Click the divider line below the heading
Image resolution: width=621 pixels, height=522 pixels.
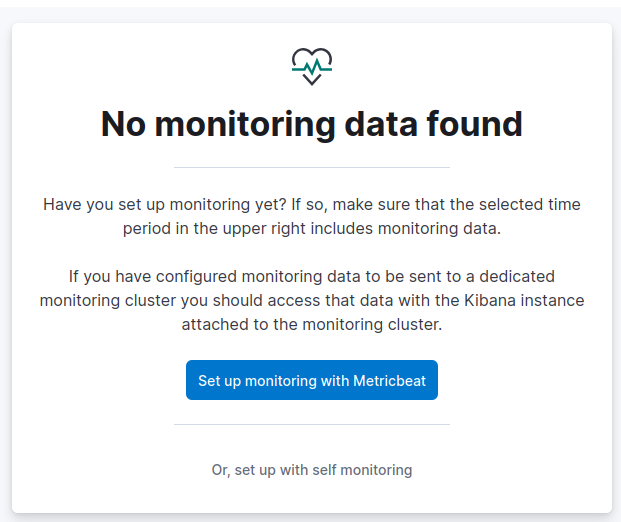312,167
